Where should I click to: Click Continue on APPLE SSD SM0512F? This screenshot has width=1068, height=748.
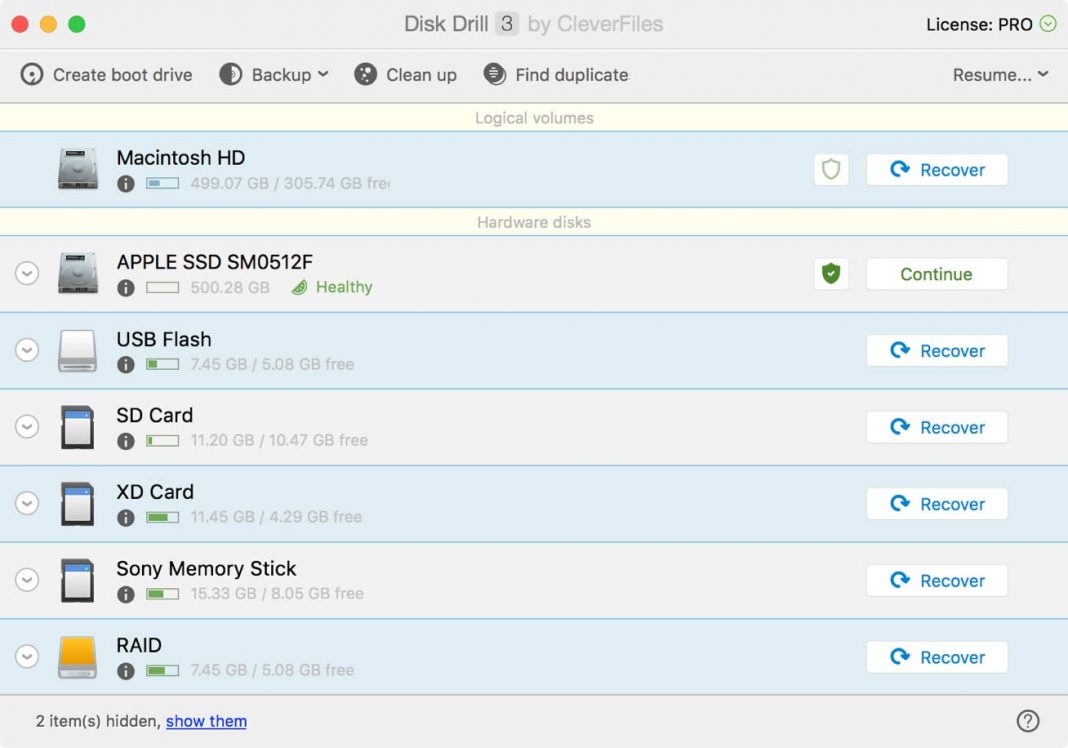tap(936, 273)
